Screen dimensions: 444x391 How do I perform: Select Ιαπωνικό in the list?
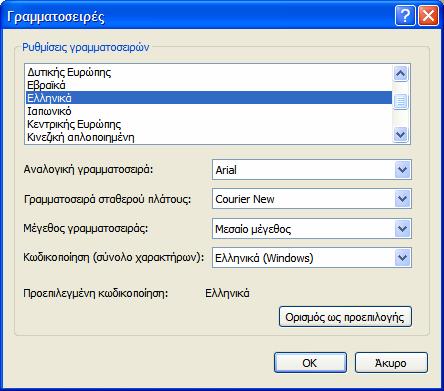click(x=209, y=111)
